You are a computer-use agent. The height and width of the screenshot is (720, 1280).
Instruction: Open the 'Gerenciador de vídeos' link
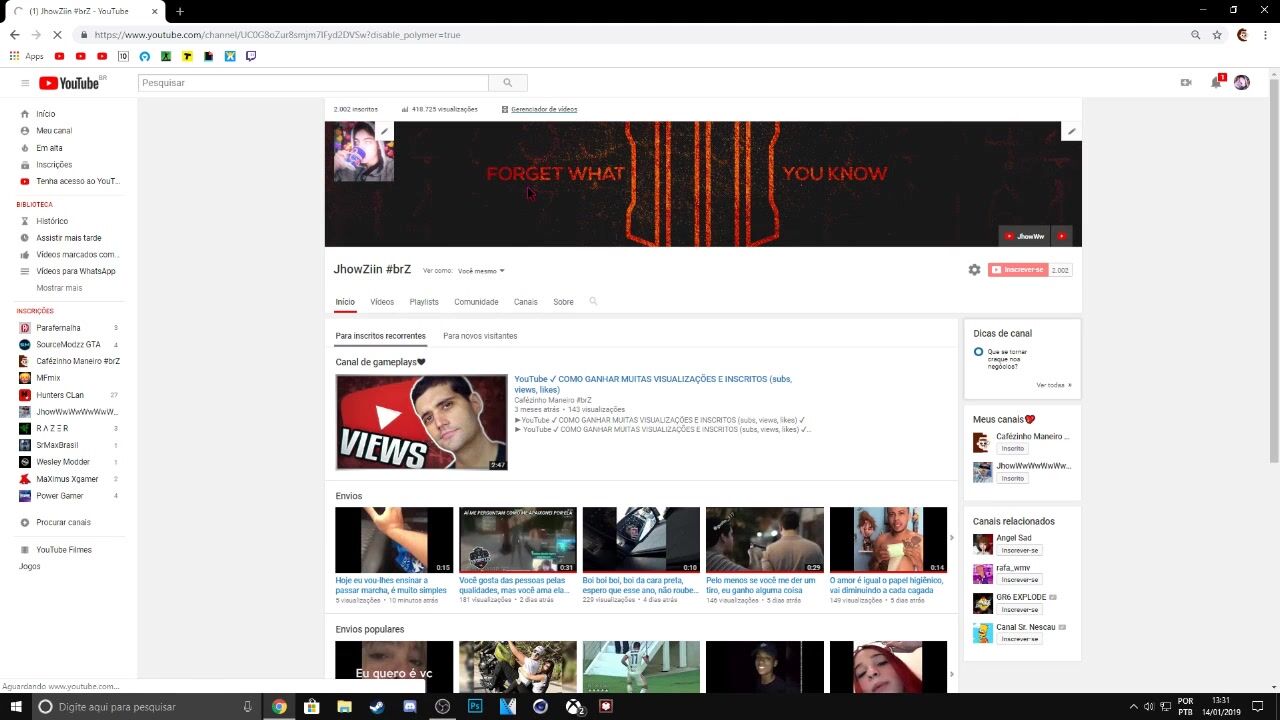(x=543, y=109)
